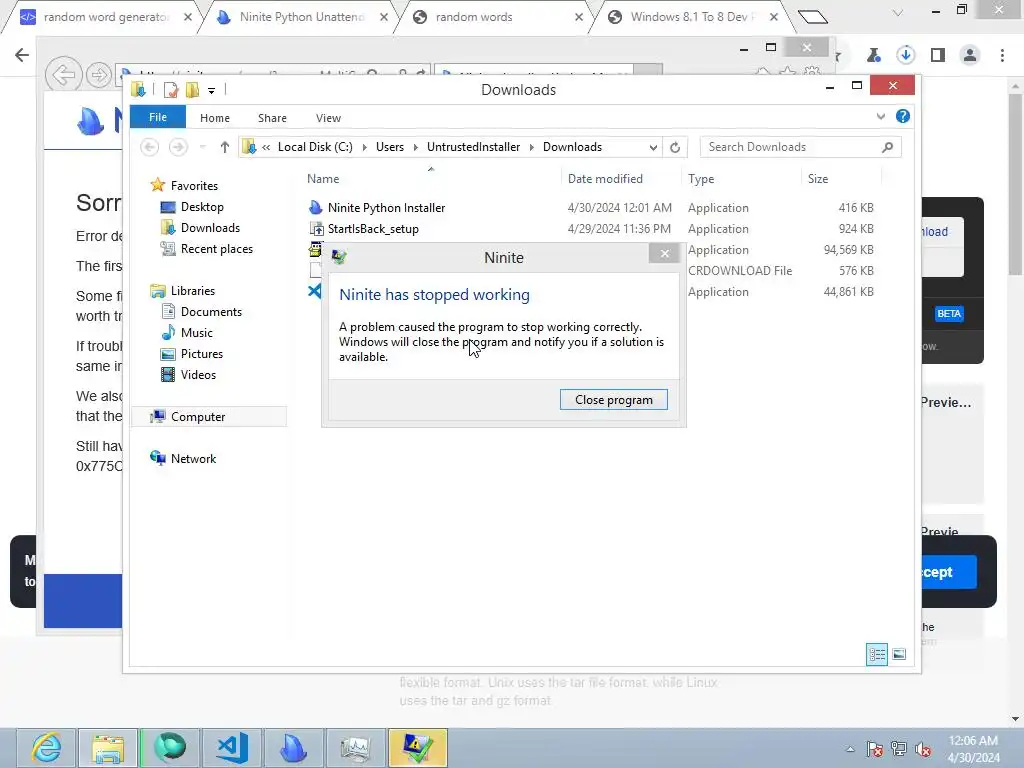Click search magnifier icon in Explorer
This screenshot has height=768, width=1024.
point(887,147)
